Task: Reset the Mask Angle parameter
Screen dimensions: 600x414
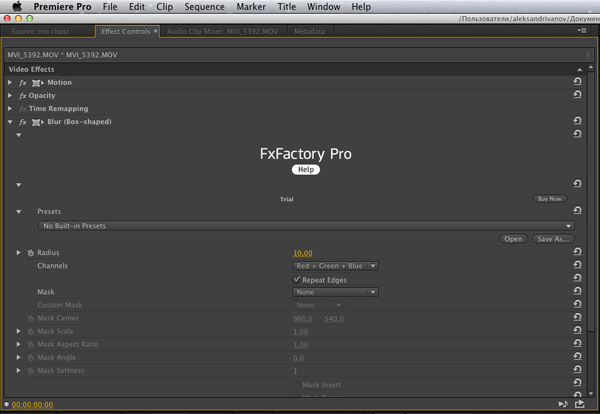Action: click(577, 356)
